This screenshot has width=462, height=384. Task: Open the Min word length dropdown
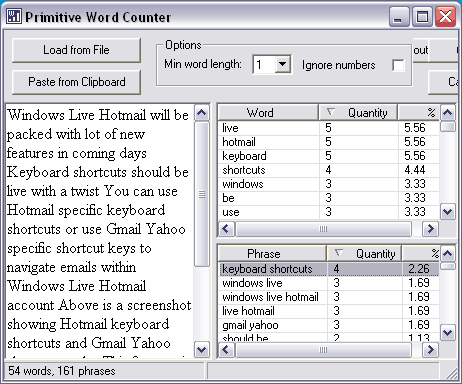click(x=282, y=64)
